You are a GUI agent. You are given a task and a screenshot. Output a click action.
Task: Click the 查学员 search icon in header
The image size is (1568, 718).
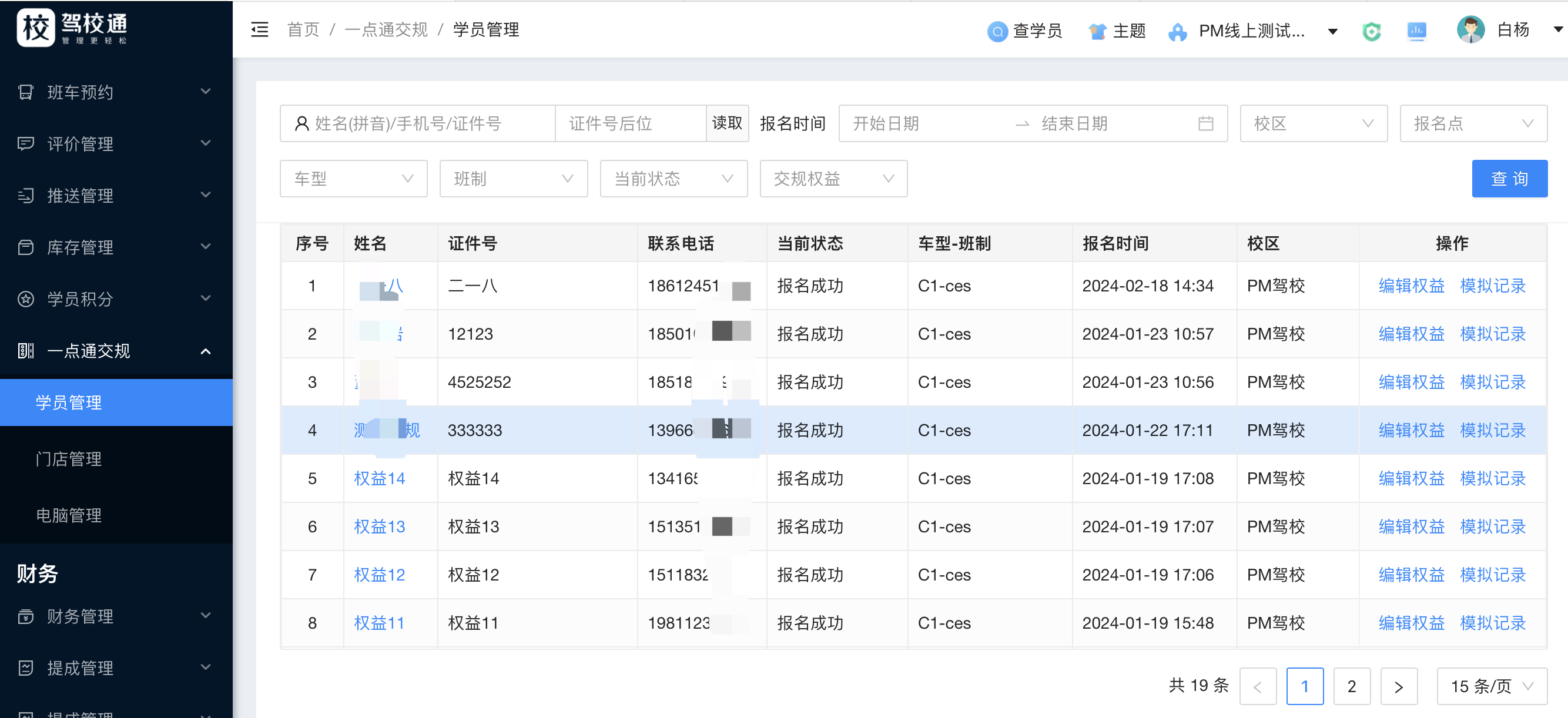tap(997, 31)
